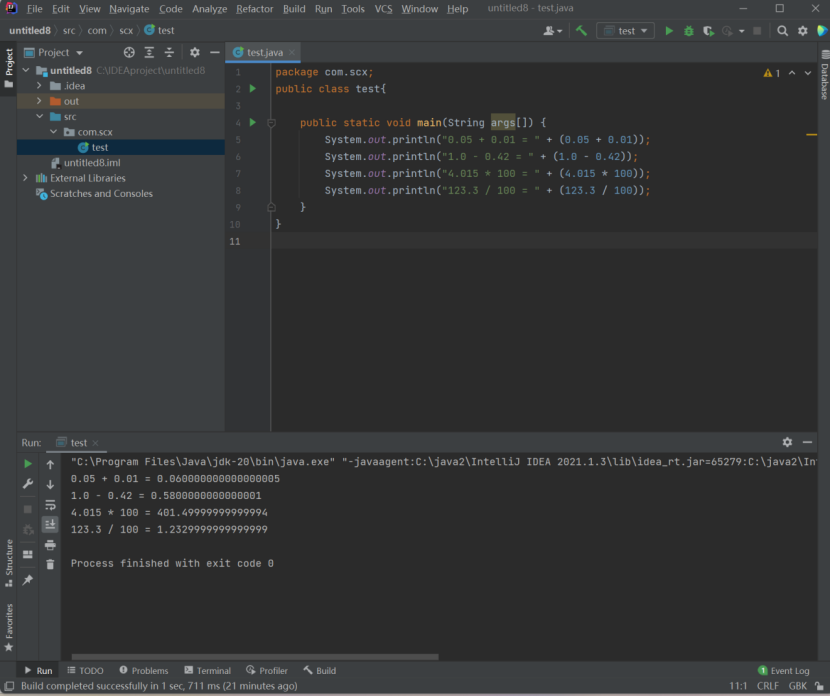
Task: Open the test run configuration dropdown
Action: pos(626,31)
